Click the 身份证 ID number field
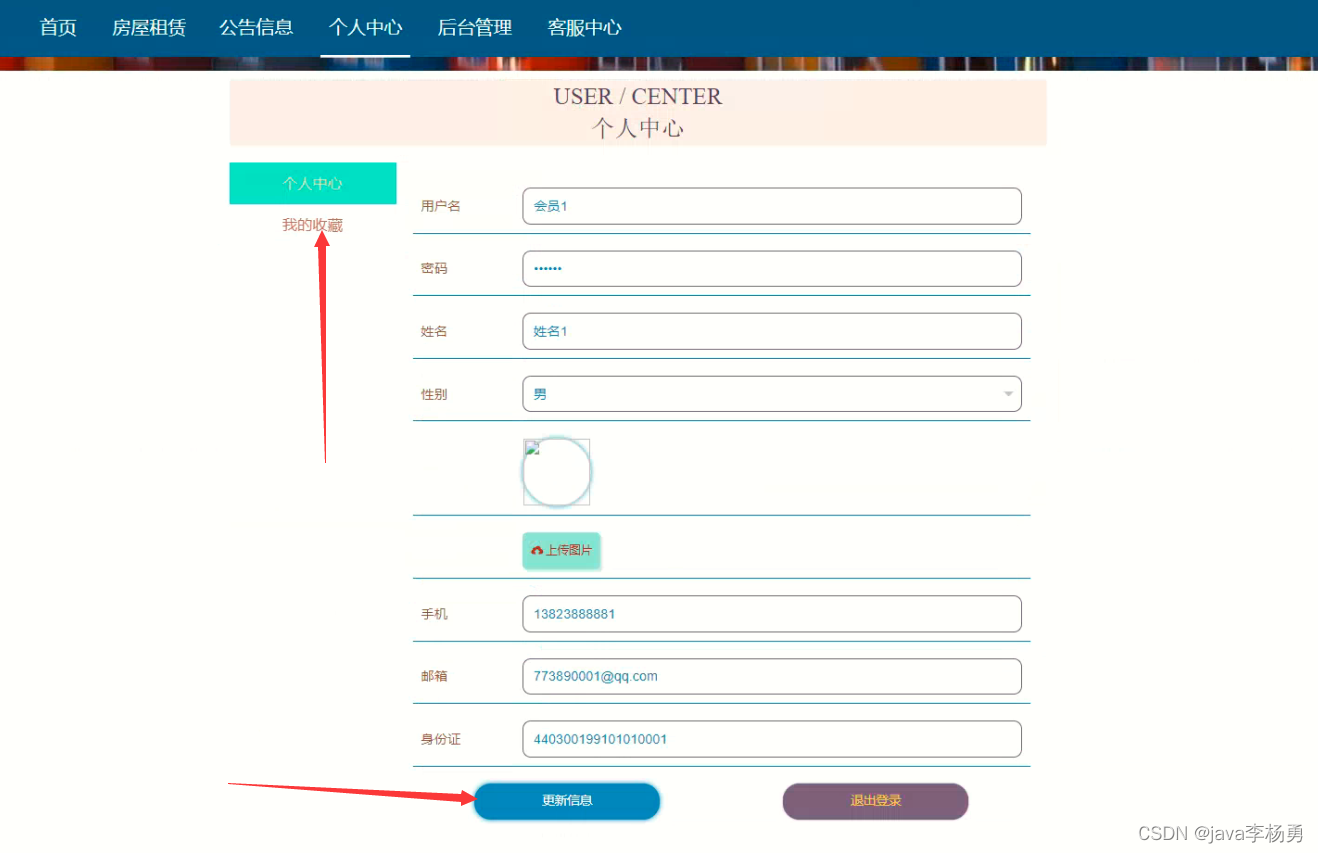 coord(772,739)
